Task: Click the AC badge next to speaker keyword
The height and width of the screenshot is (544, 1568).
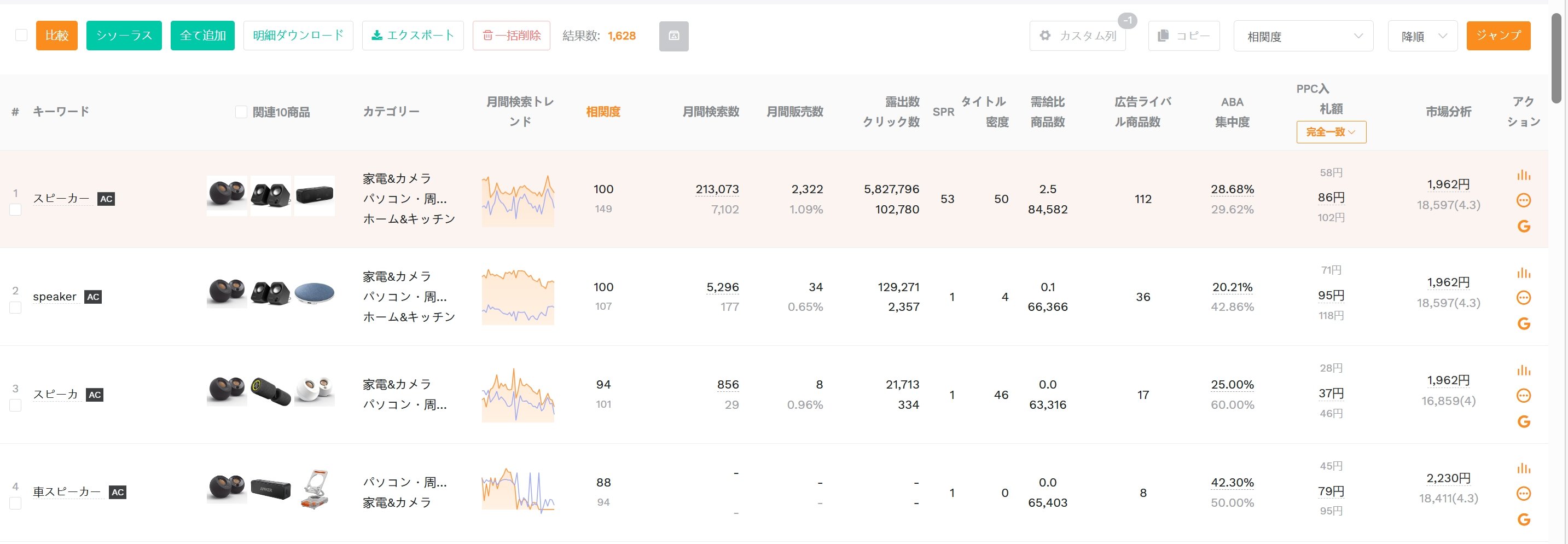Action: coord(92,297)
